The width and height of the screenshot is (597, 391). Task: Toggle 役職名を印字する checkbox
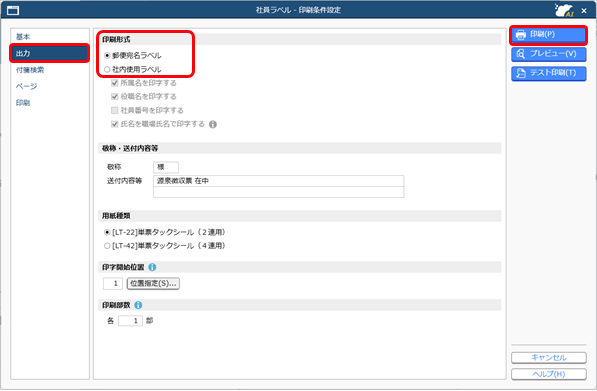point(114,97)
